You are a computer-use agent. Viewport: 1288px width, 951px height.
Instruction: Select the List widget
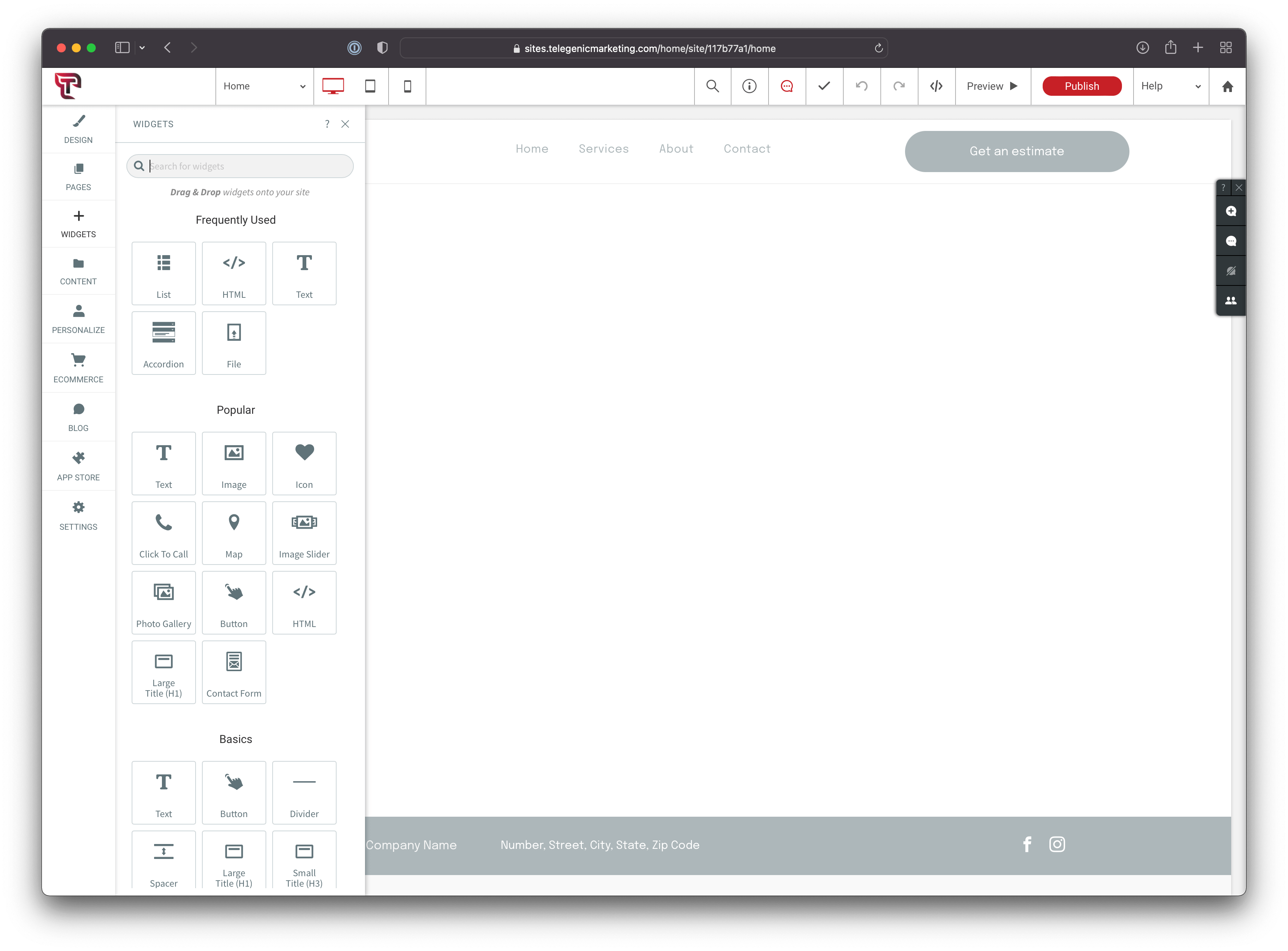[x=163, y=273]
